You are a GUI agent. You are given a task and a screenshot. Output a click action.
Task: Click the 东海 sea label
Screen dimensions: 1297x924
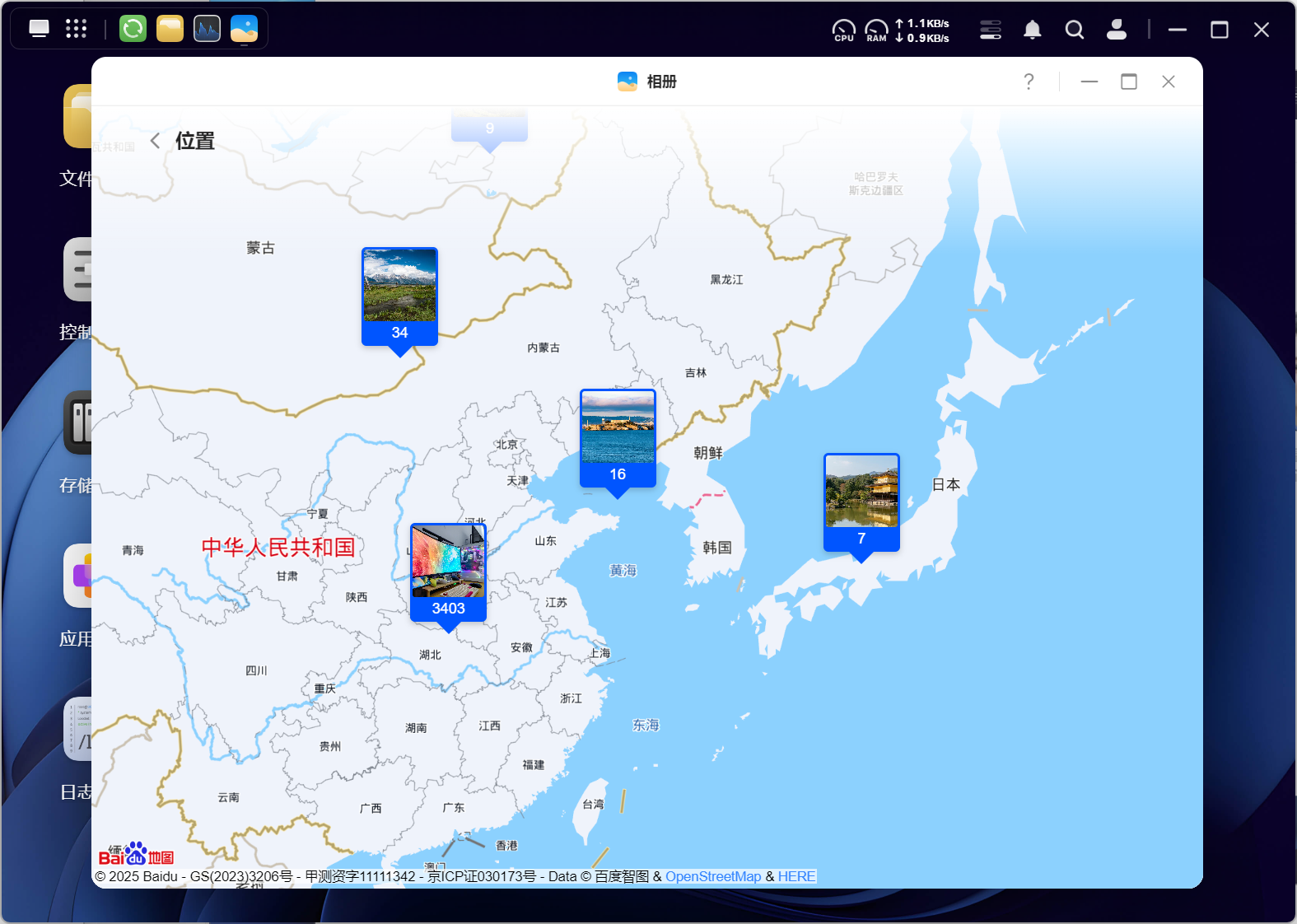point(646,726)
